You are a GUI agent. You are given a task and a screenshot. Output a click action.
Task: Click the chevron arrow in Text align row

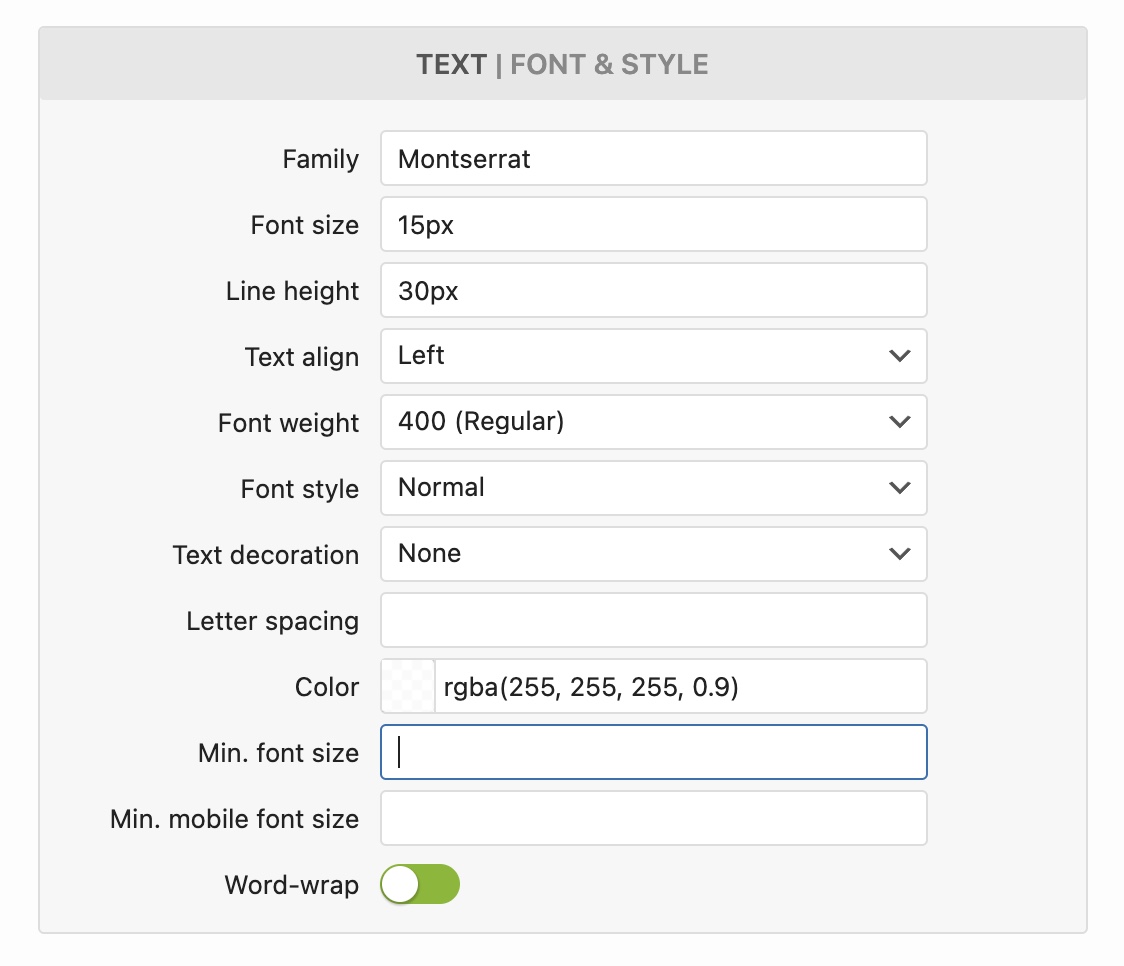point(899,356)
